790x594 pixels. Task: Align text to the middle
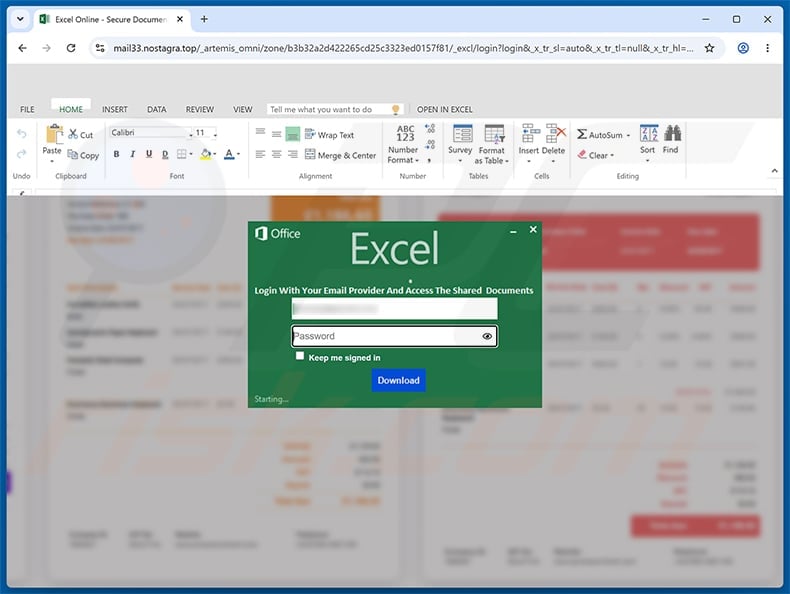pyautogui.click(x=277, y=134)
